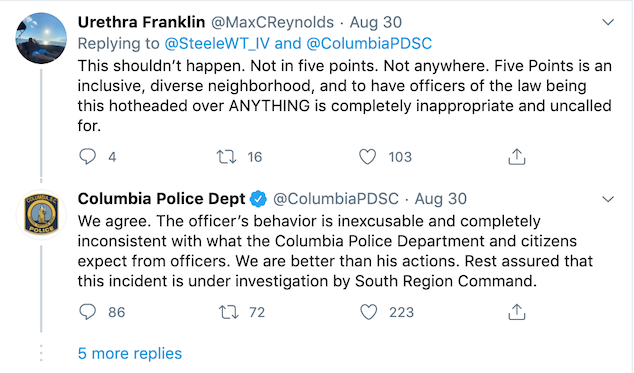The width and height of the screenshot is (634, 373).
Task: Click Columbia Police Dept's Aug 30 timestamp
Action: click(441, 199)
